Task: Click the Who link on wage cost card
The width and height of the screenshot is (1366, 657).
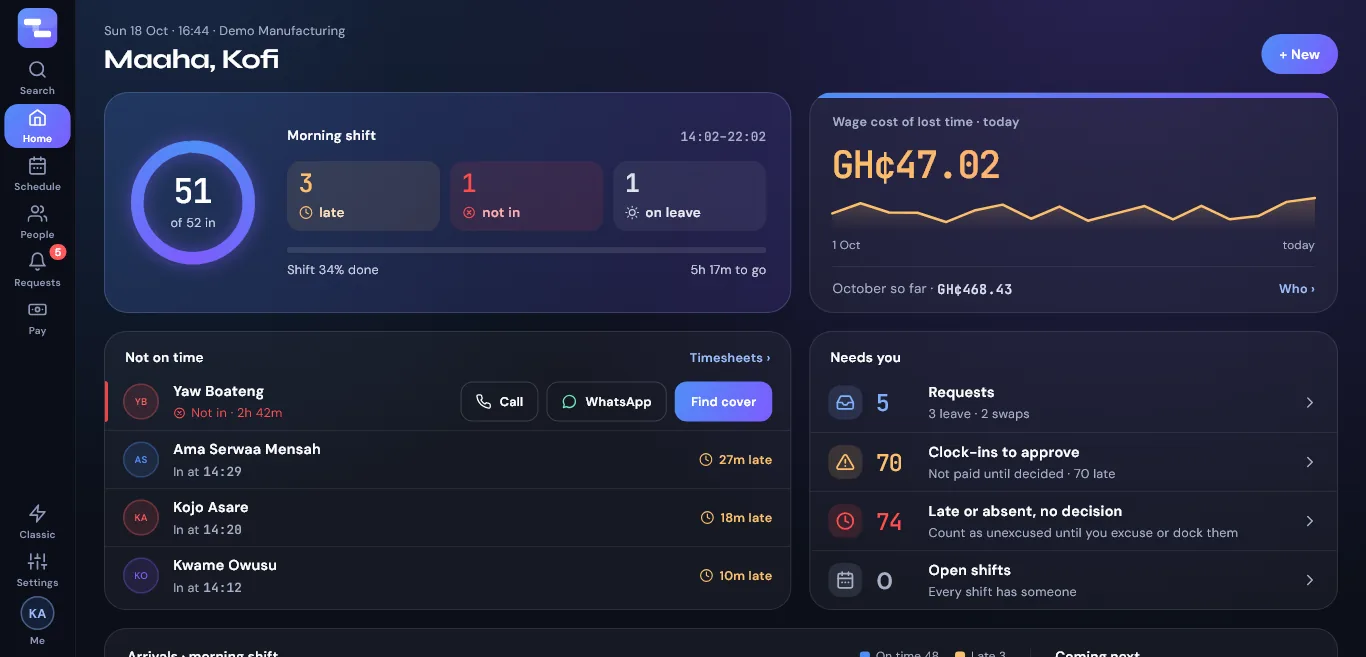Action: click(1297, 289)
